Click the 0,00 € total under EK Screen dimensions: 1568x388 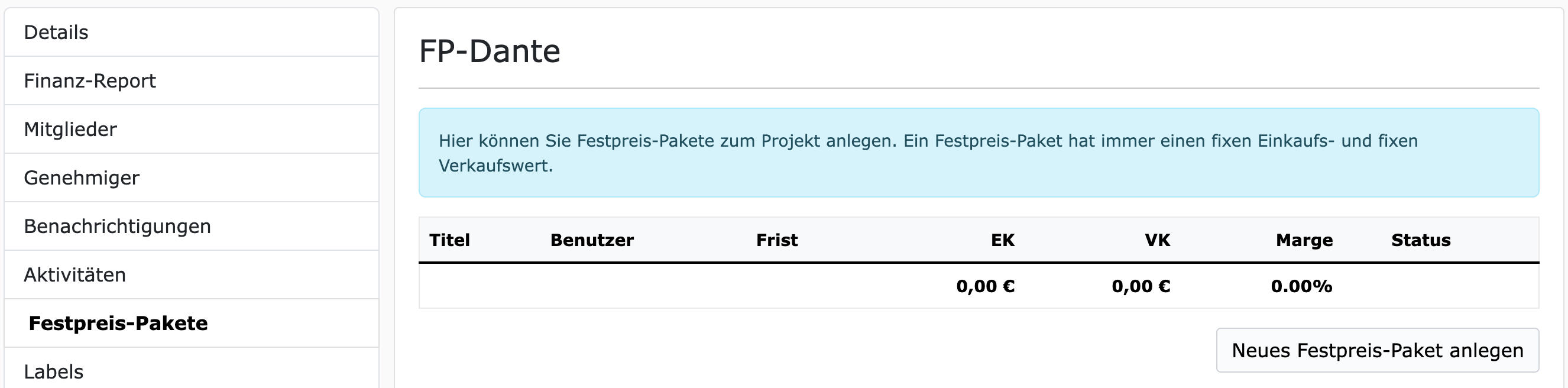point(987,286)
